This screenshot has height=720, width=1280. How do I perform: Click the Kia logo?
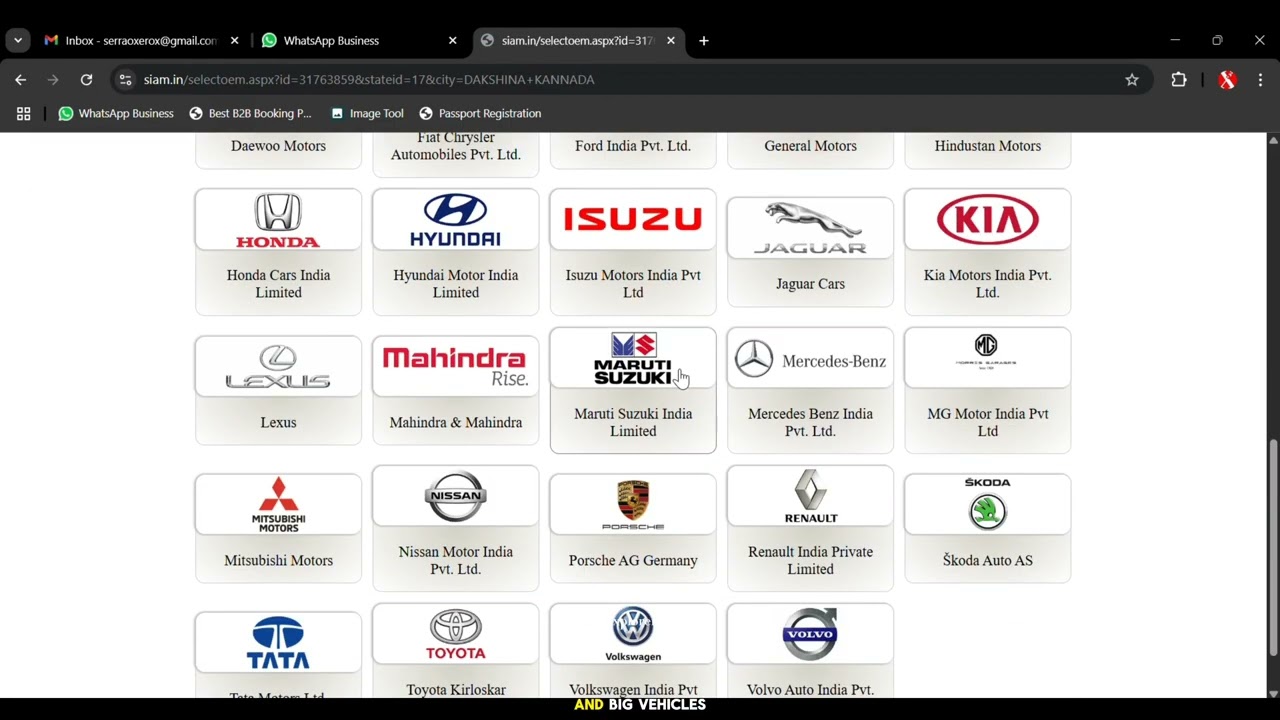click(988, 220)
